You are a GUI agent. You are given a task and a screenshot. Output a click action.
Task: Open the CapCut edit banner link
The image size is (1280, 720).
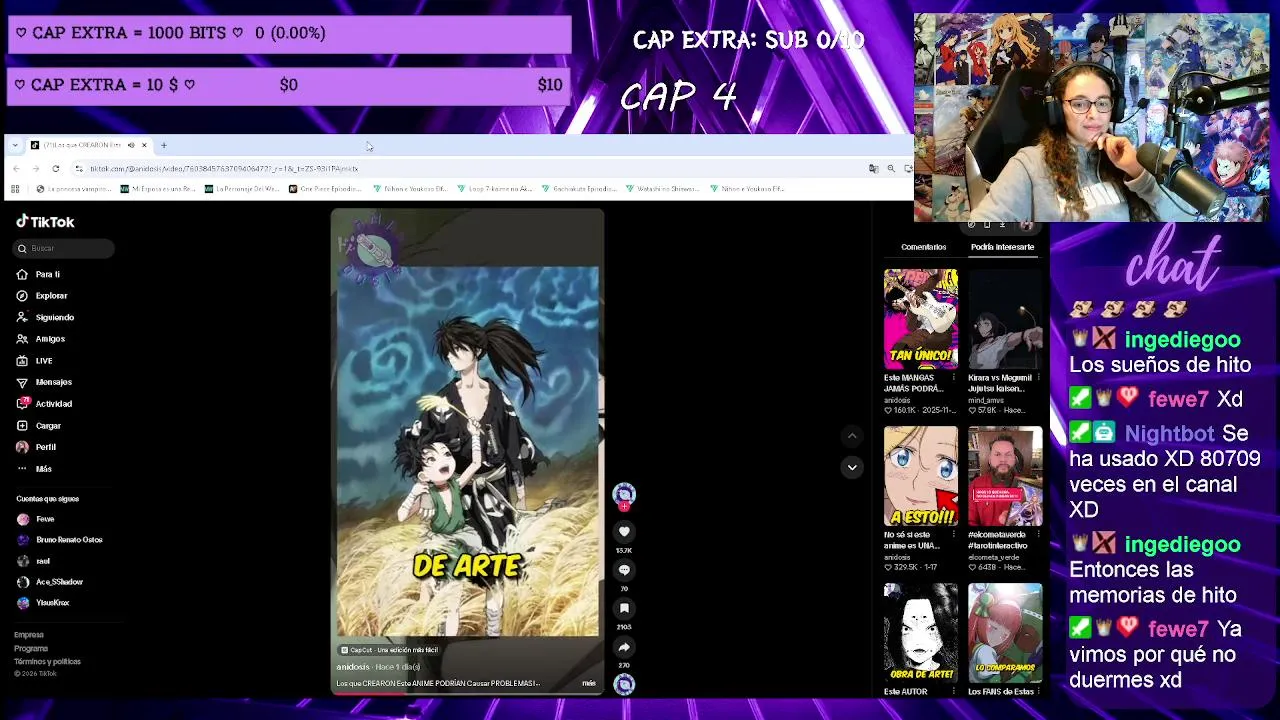(389, 650)
